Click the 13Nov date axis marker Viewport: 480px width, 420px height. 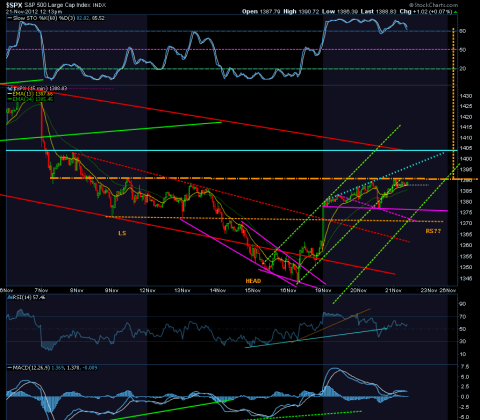click(x=182, y=290)
